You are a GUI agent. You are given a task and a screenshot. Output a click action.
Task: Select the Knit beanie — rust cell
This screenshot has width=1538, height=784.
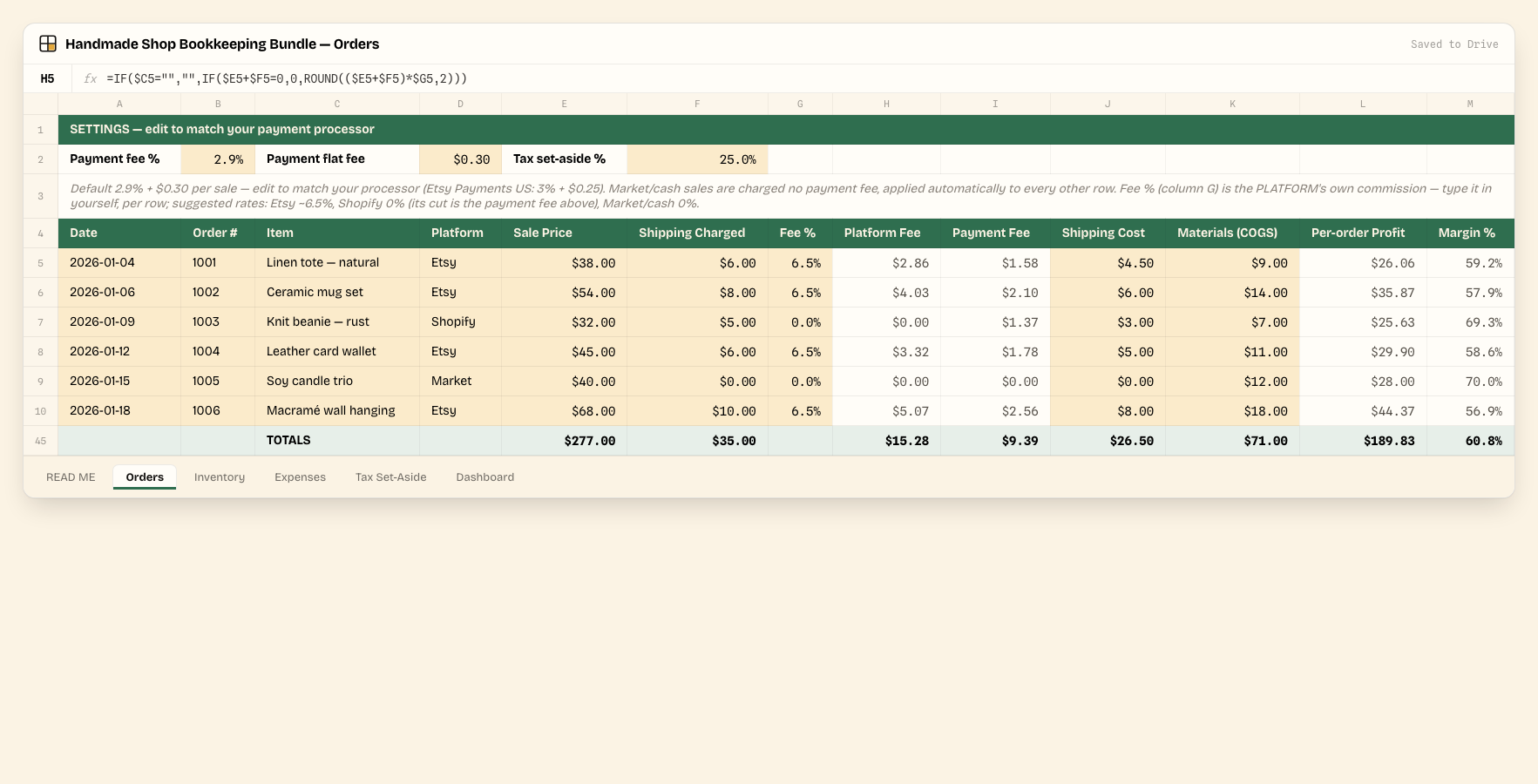pos(337,322)
